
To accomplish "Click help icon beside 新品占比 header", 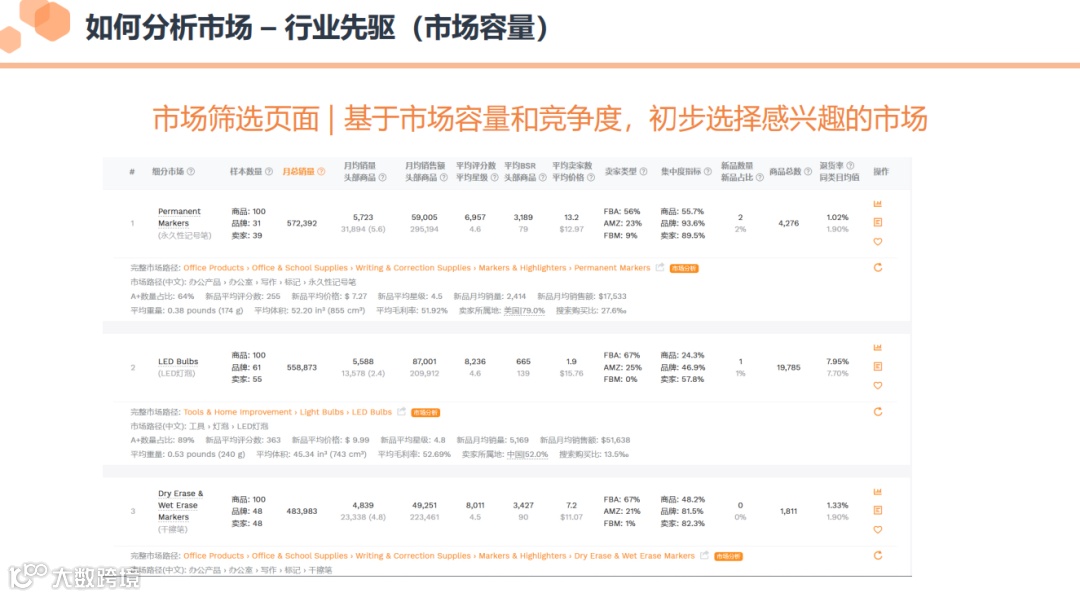I will [x=760, y=178].
